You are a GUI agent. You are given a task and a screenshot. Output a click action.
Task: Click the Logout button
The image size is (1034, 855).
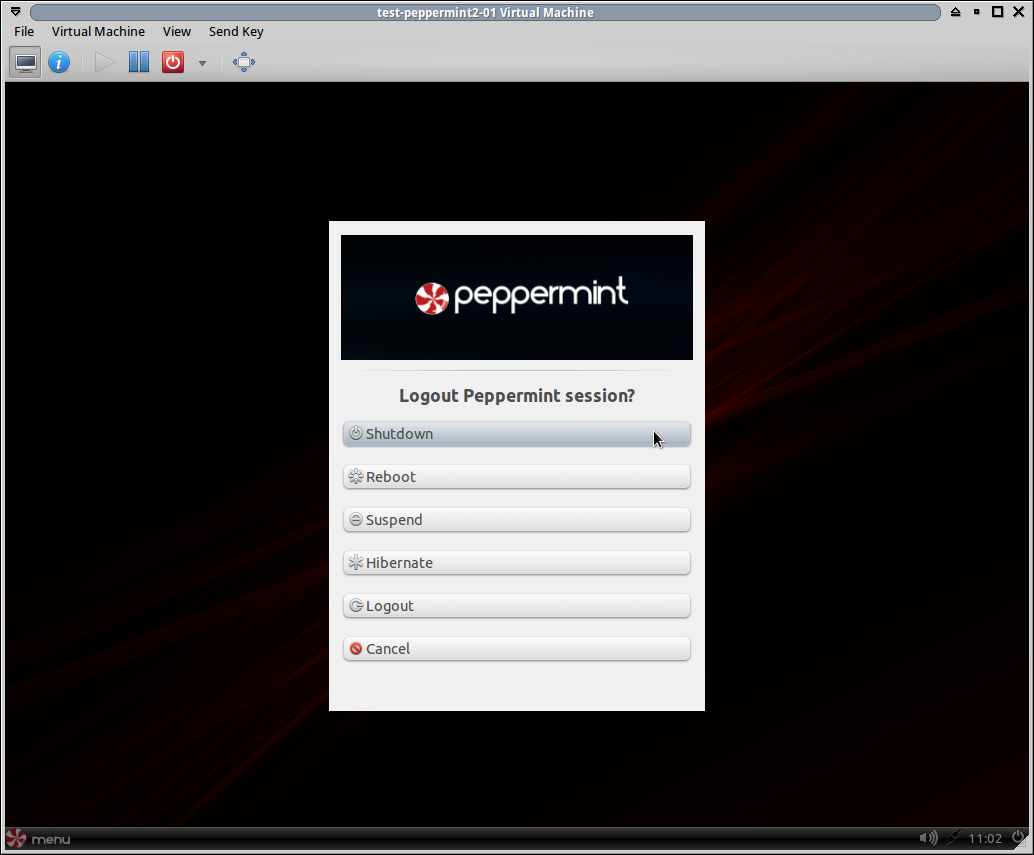(x=517, y=606)
